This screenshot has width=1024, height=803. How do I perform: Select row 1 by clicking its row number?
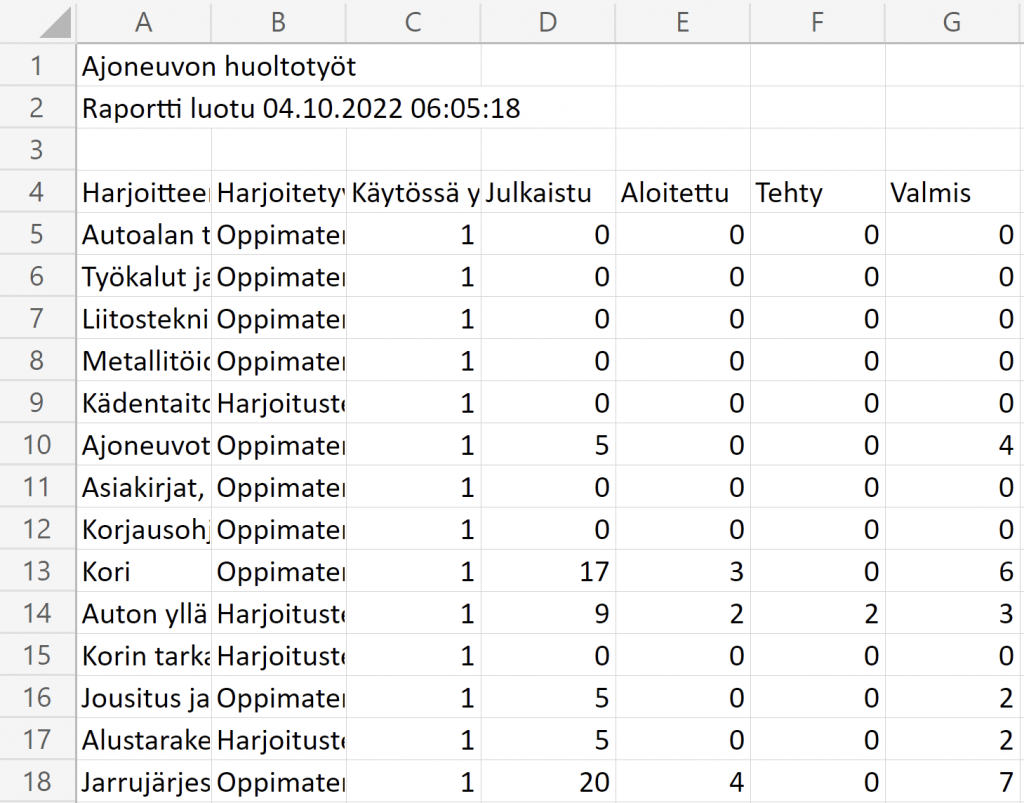click(x=38, y=66)
